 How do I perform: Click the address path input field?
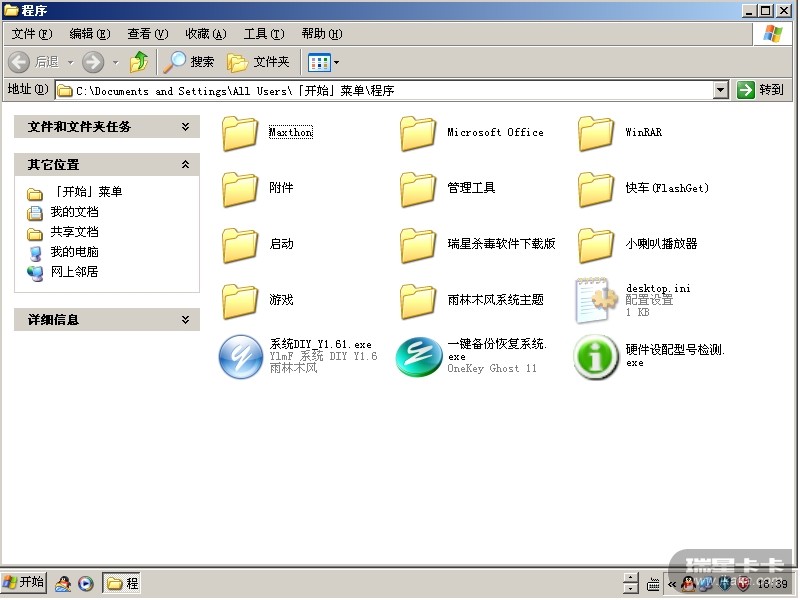coord(385,90)
